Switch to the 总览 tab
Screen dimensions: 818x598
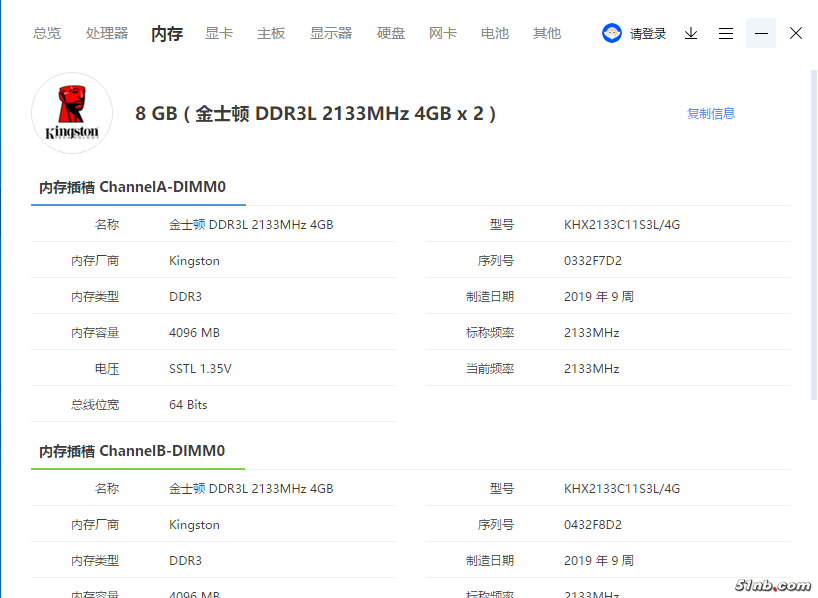click(x=47, y=33)
